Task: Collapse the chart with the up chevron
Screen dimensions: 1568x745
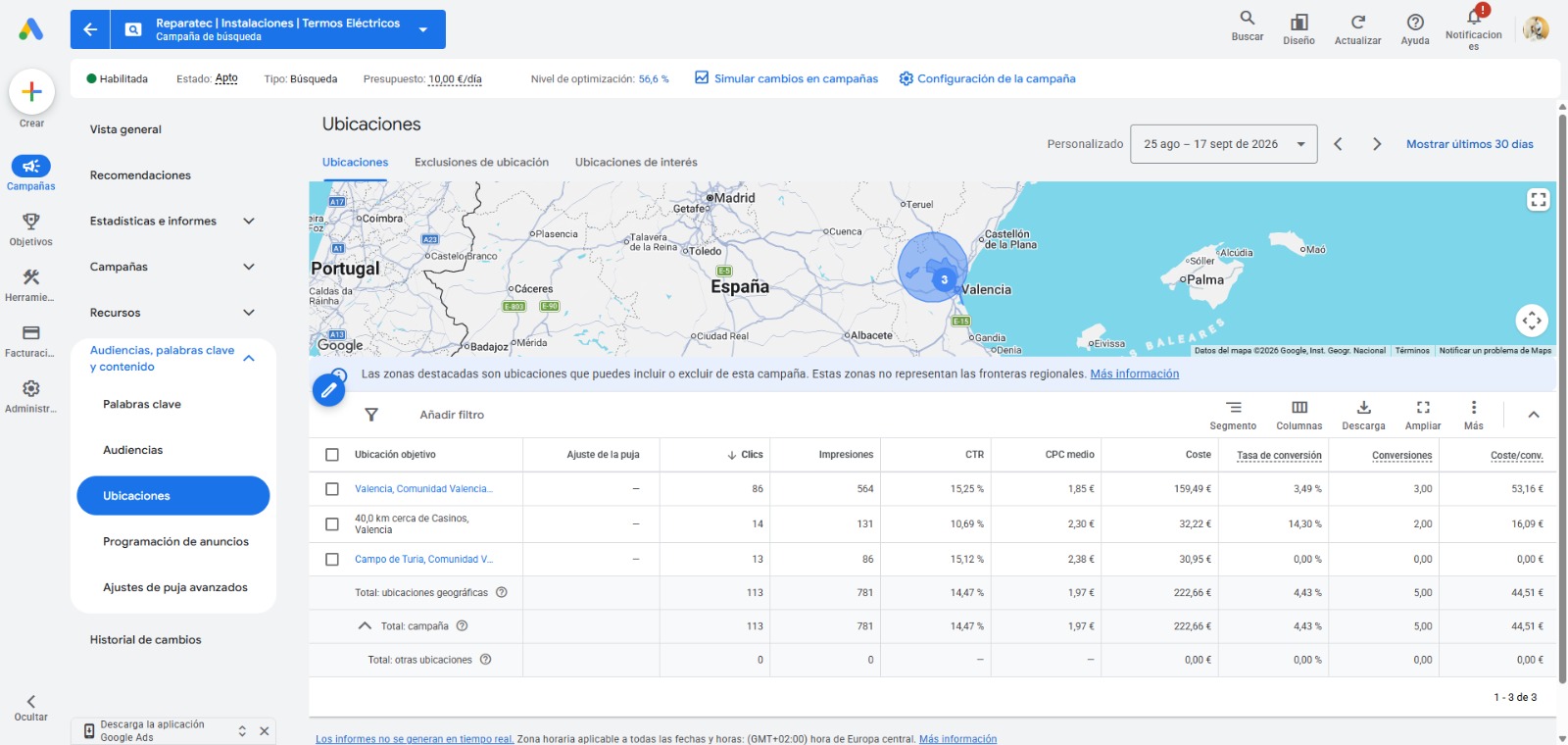Action: coord(1534,415)
